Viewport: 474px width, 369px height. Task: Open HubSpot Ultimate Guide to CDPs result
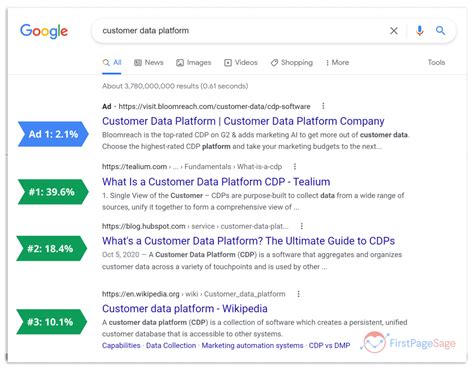[248, 241]
